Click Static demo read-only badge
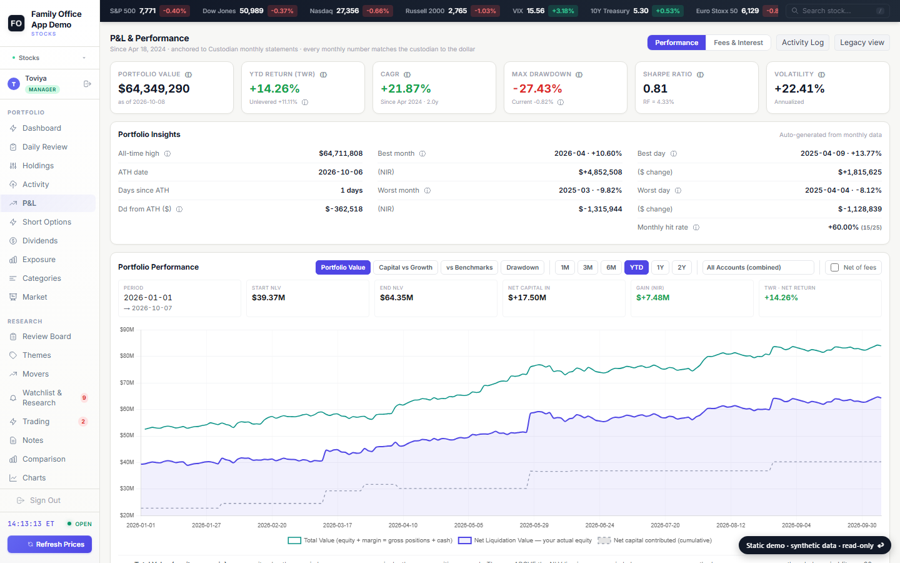The image size is (900, 563). click(x=814, y=545)
